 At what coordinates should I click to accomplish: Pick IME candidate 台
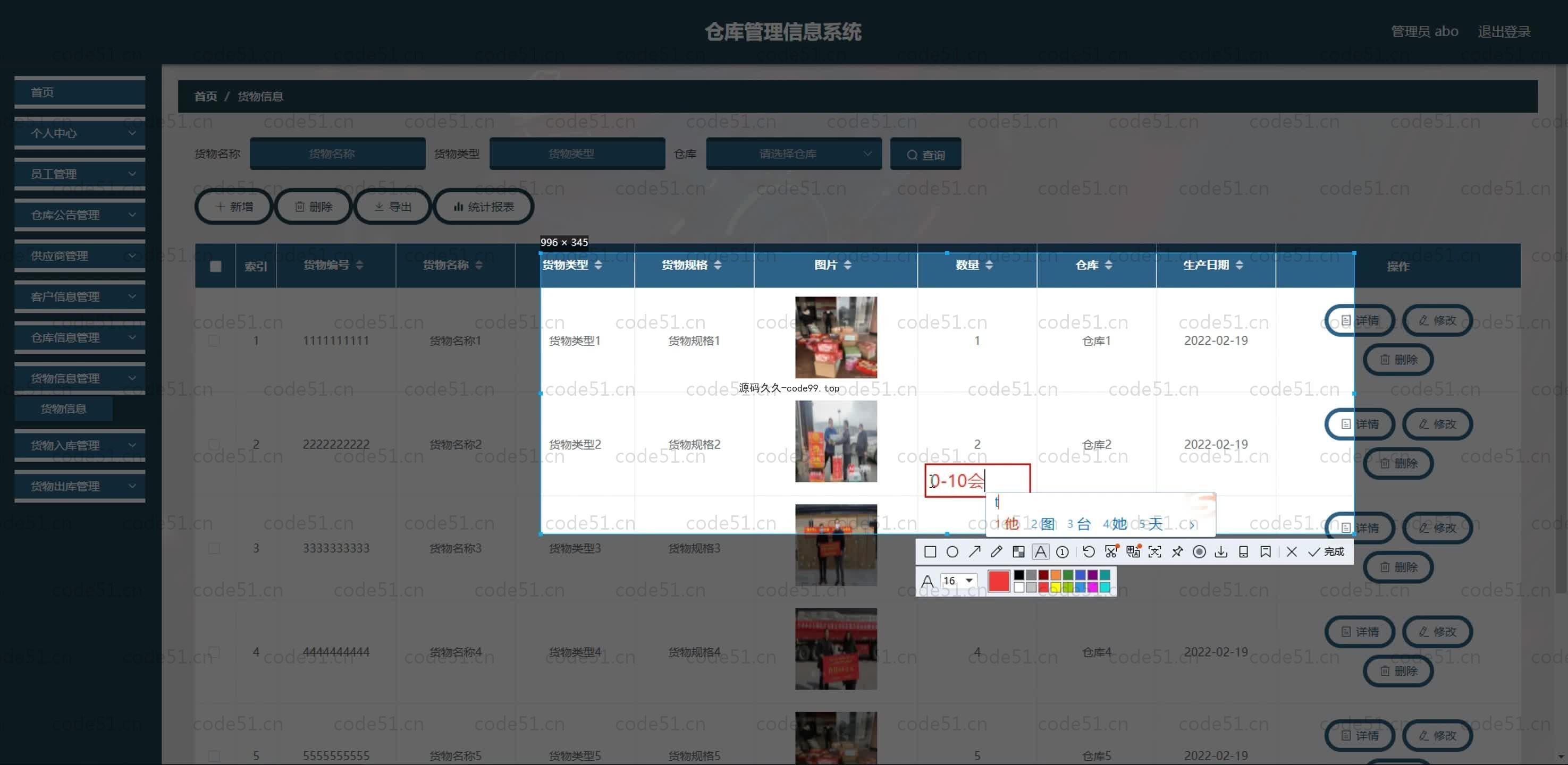click(x=1079, y=524)
